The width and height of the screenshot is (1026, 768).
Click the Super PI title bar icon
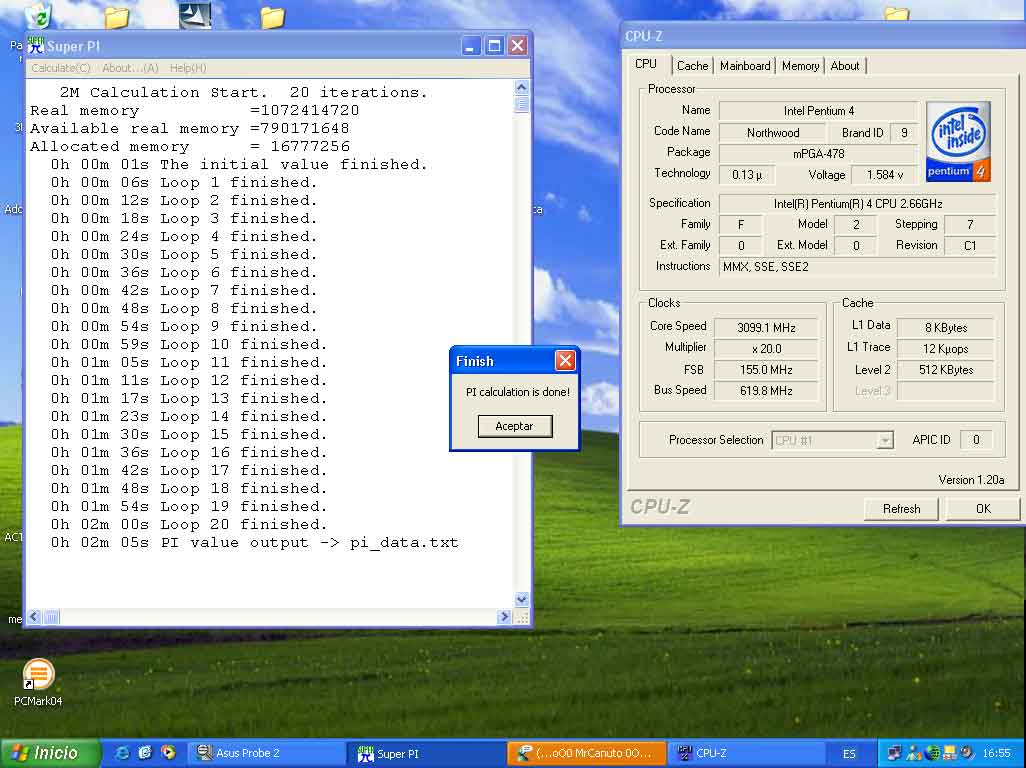(36, 46)
